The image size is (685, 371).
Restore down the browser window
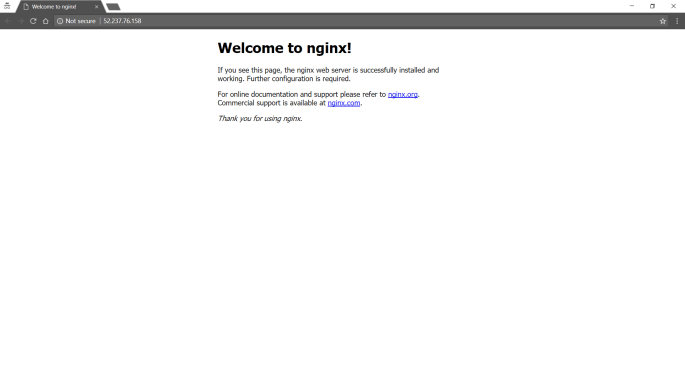[652, 6]
